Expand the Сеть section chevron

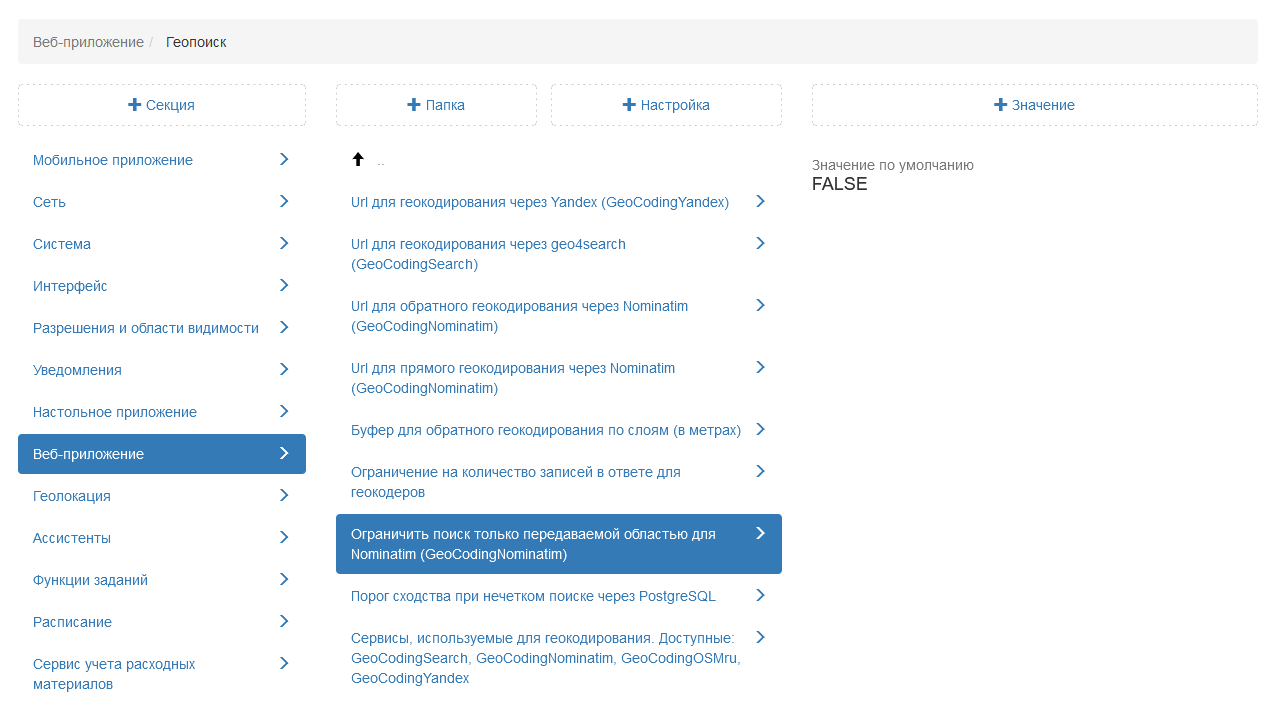(284, 201)
